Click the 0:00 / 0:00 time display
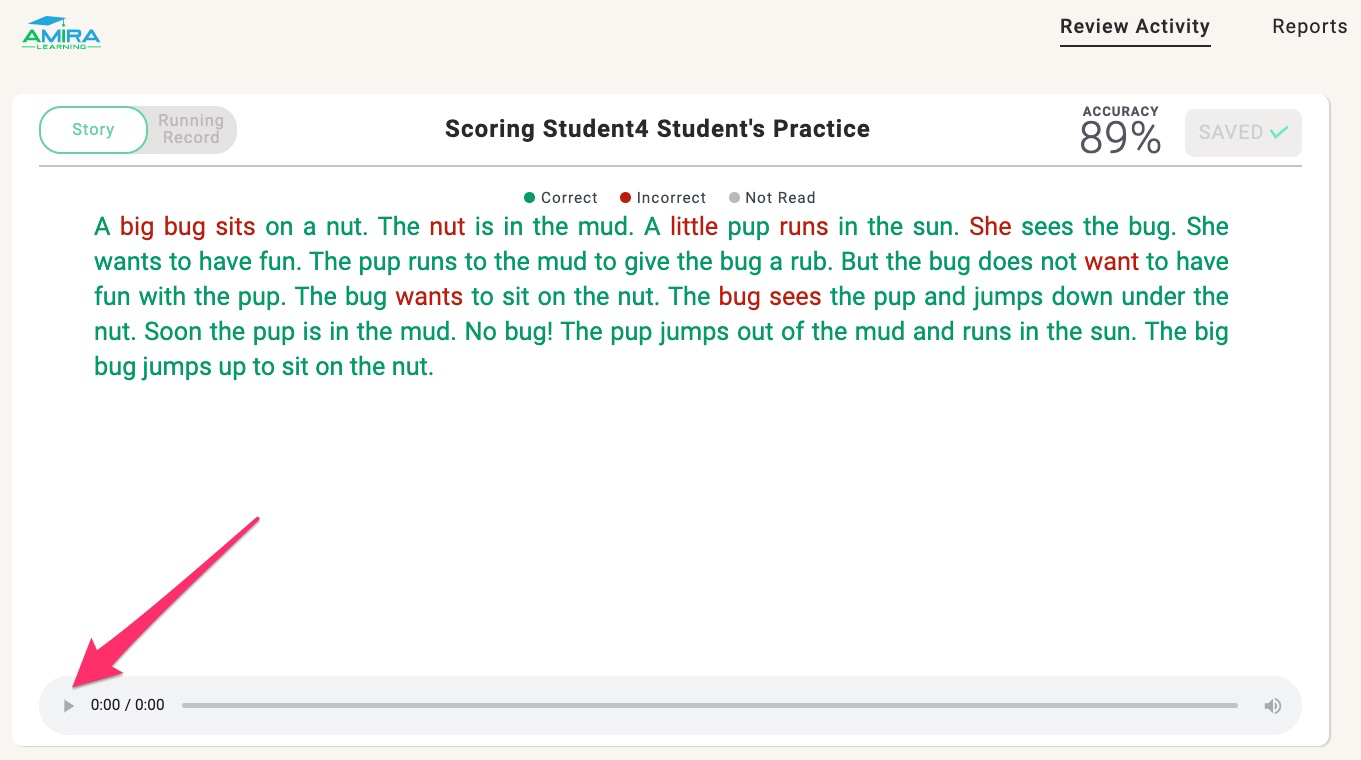 128,705
